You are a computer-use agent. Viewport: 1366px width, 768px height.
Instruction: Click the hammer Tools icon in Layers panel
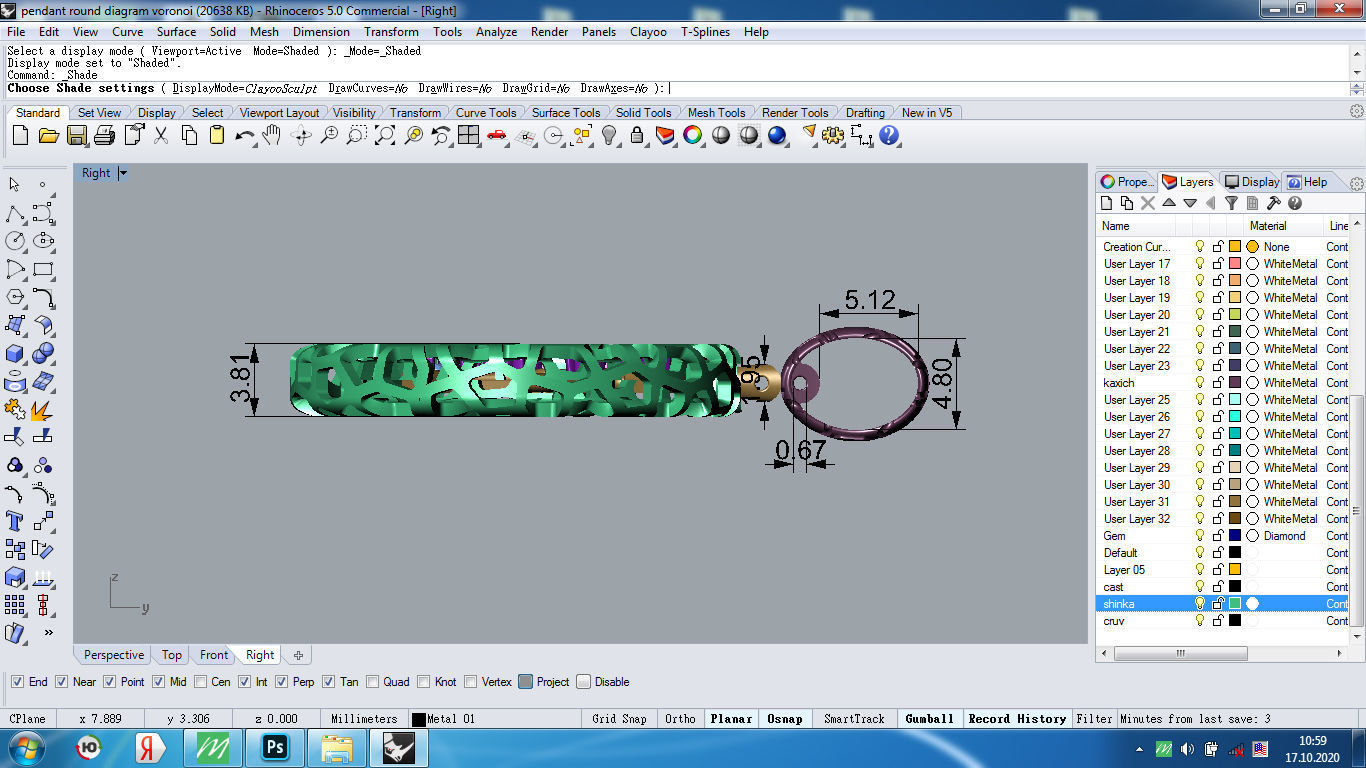coord(1274,203)
